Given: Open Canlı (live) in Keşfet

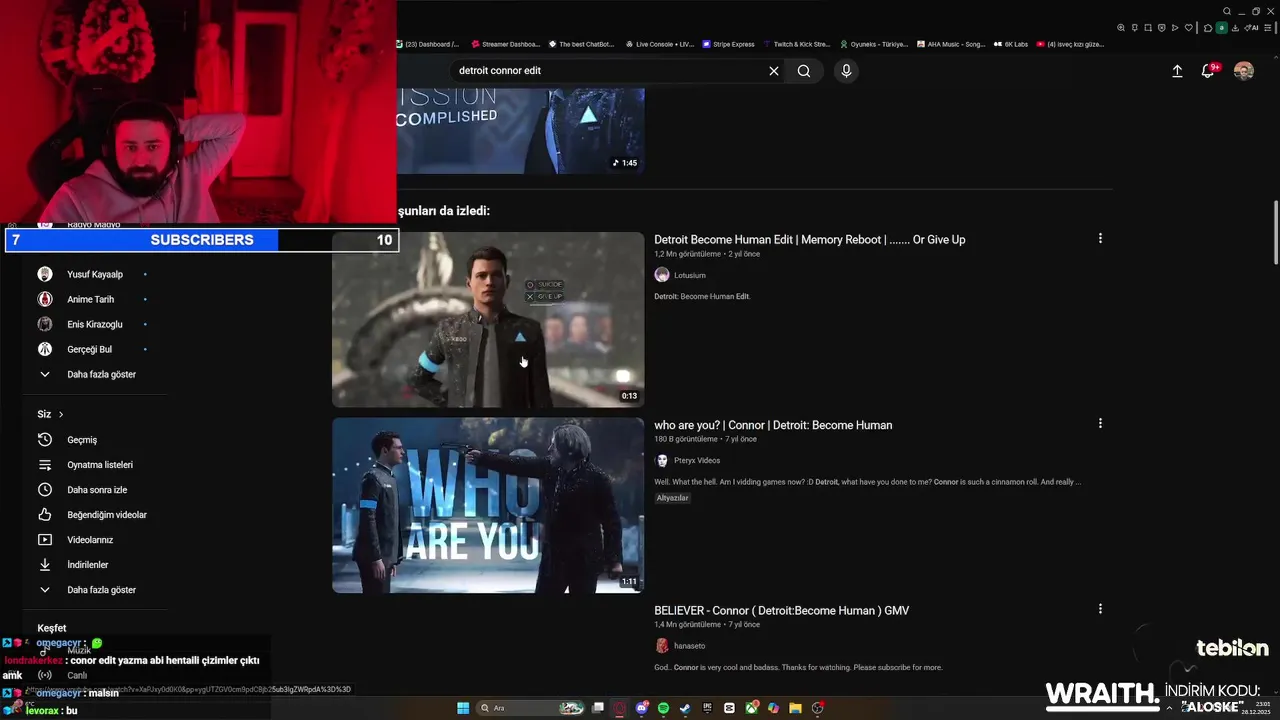Looking at the screenshot, I should point(76,675).
